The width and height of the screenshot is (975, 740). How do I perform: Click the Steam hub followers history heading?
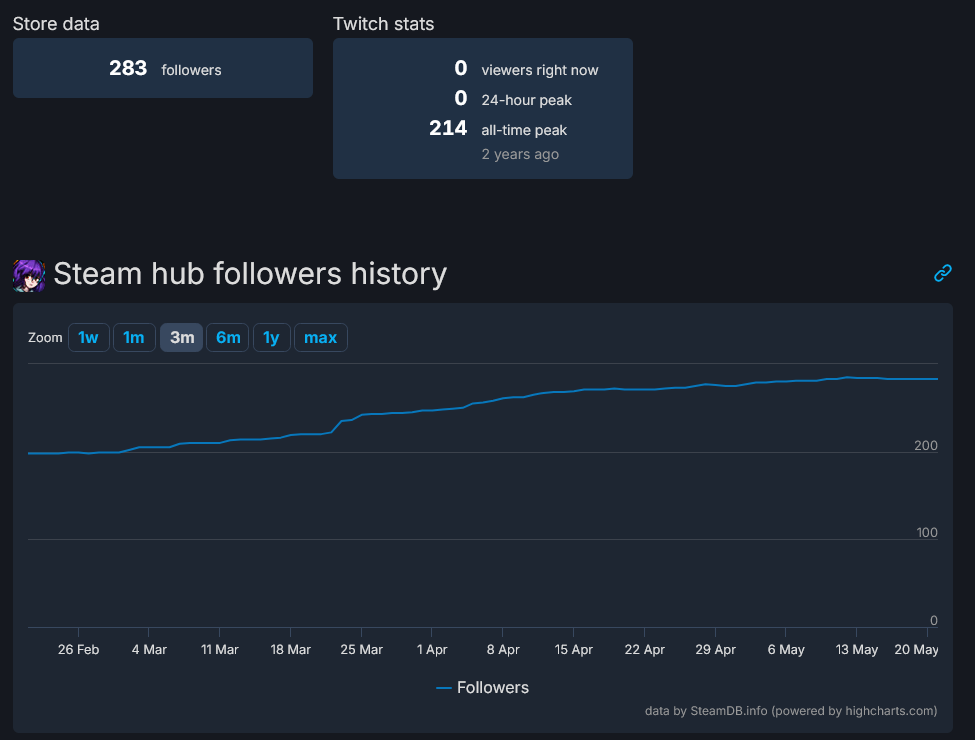pyautogui.click(x=250, y=273)
